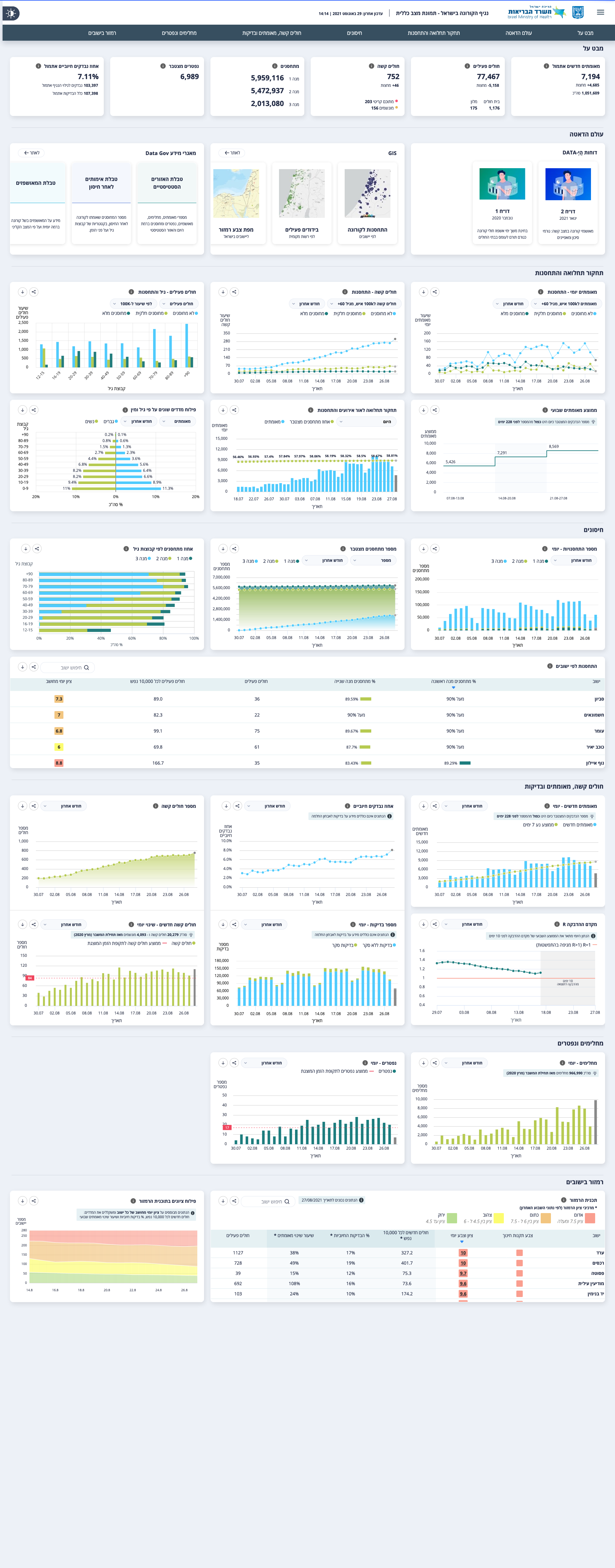Go to the חיסונים navigation tab

click(x=354, y=33)
